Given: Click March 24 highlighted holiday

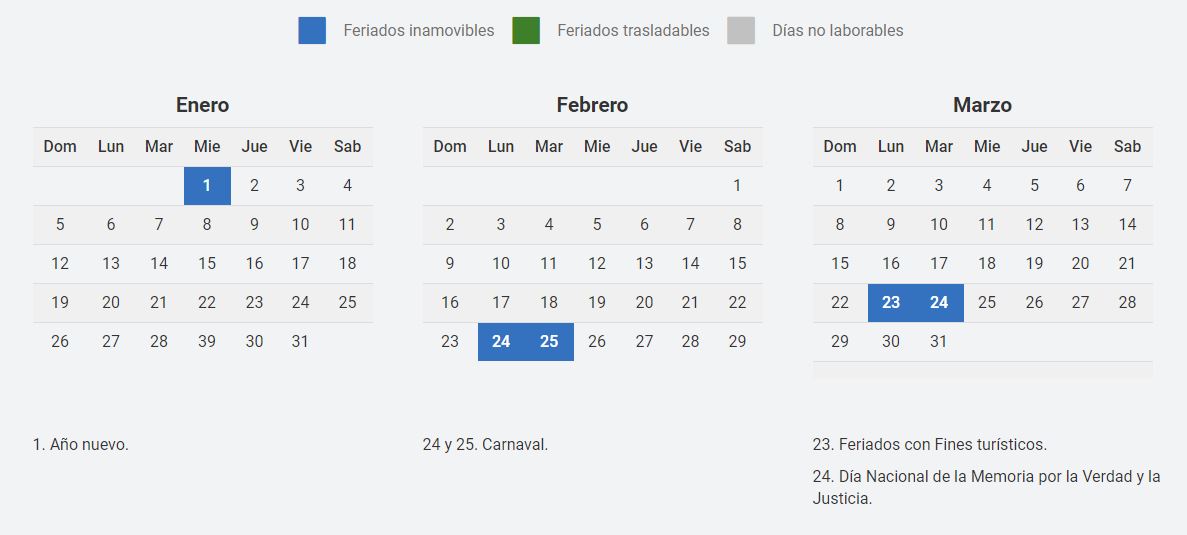Looking at the screenshot, I should click(x=939, y=303).
